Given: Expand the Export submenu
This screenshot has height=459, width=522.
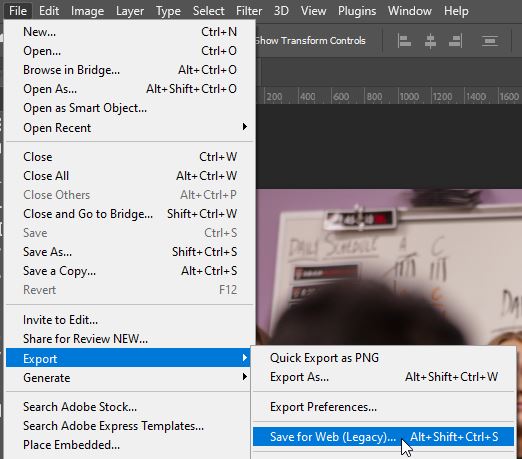Looking at the screenshot, I should [x=128, y=358].
